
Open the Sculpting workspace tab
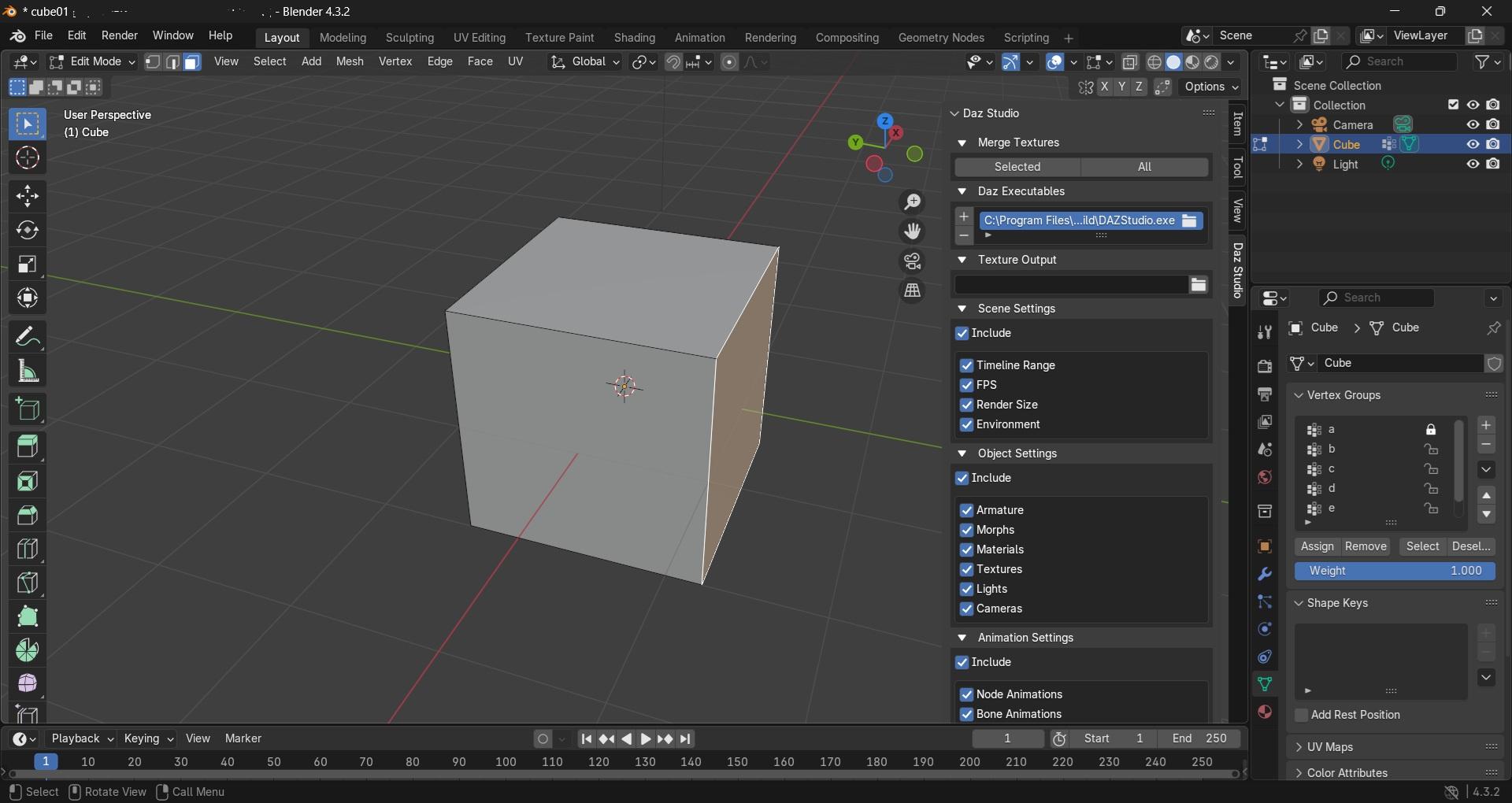click(409, 38)
